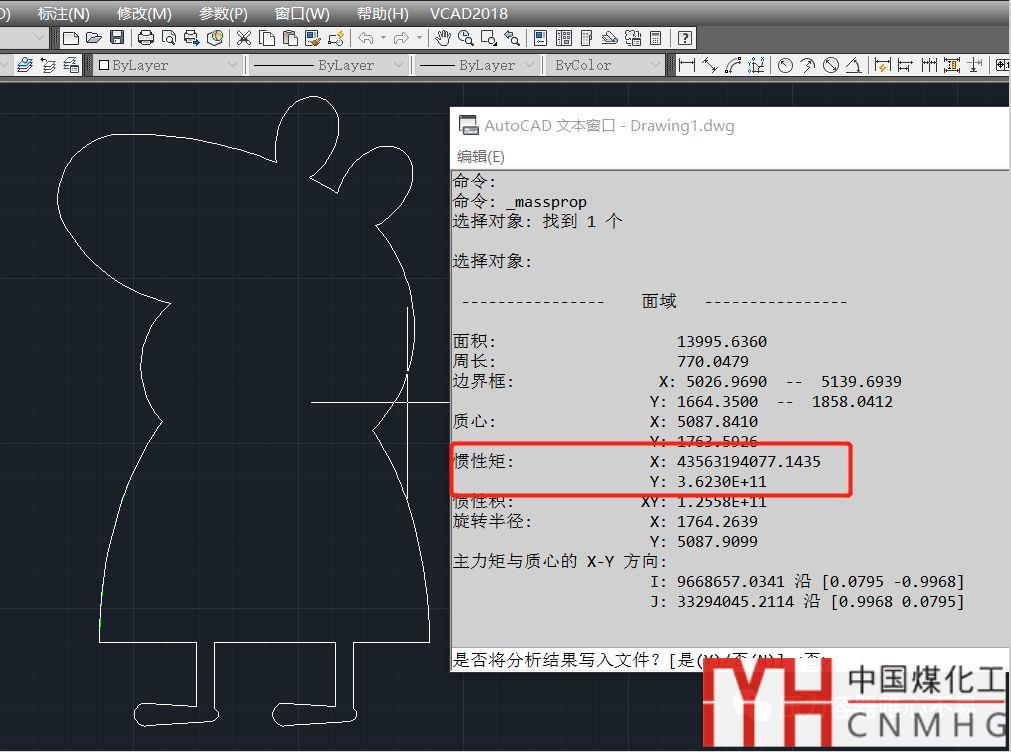
Task: Open the 修改(M) menu
Action: click(x=144, y=13)
